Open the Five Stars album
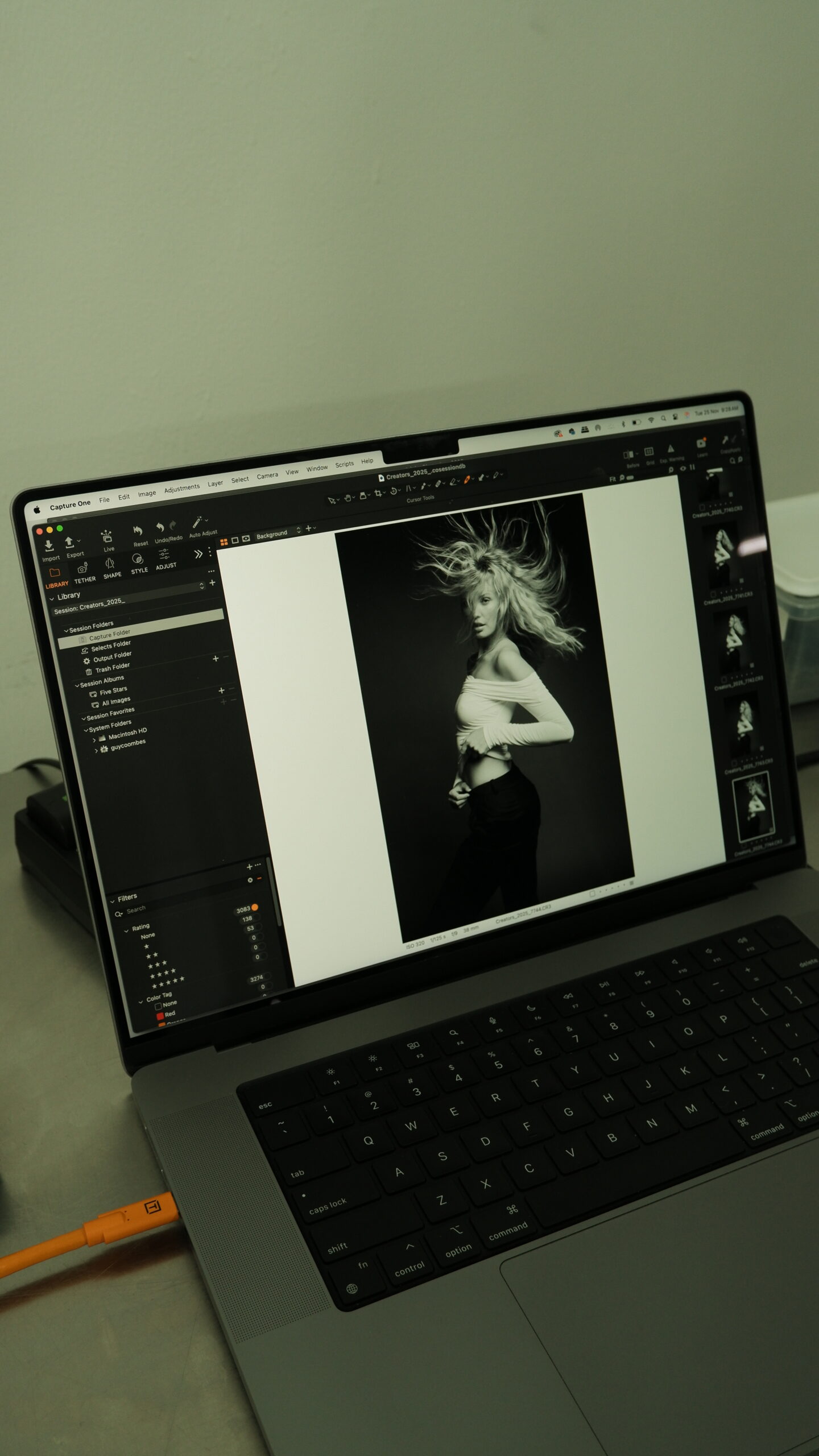 113,690
